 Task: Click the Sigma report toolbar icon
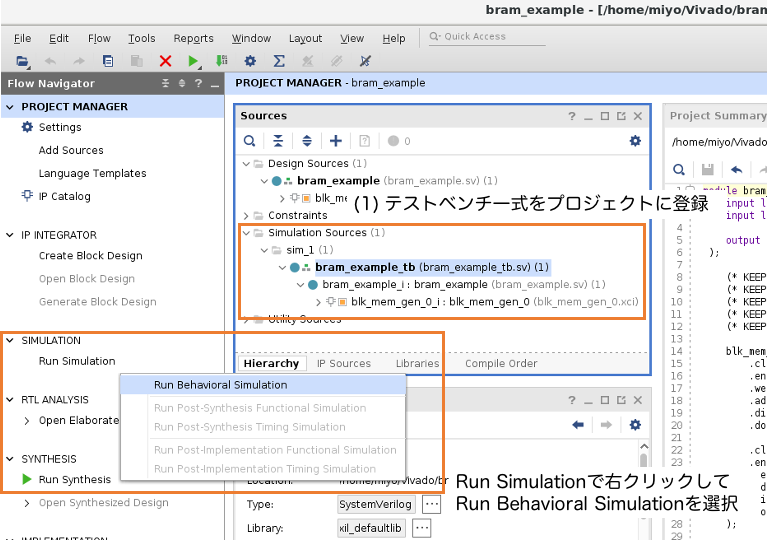coord(279,61)
